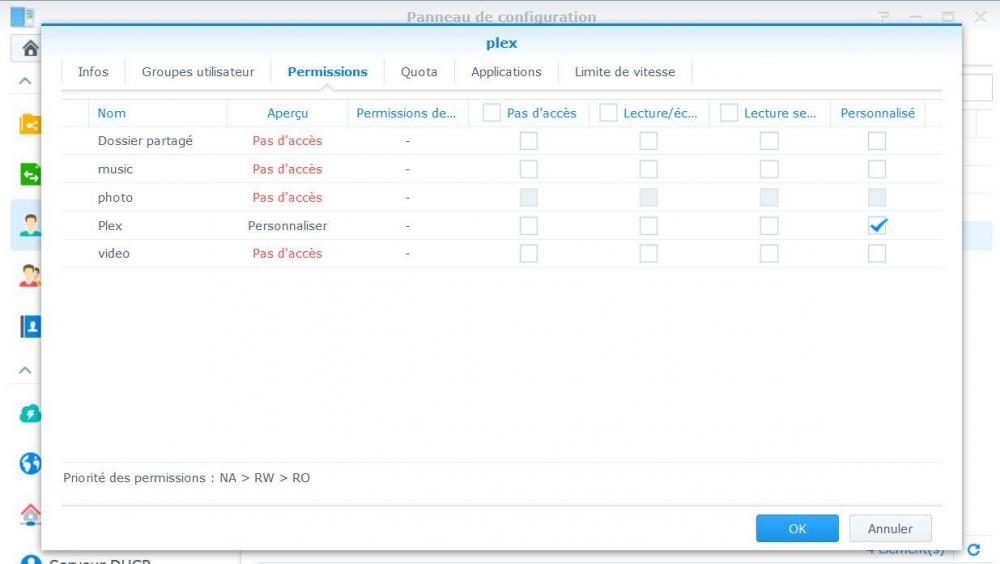Click the refresh icon at bottom right

click(974, 550)
